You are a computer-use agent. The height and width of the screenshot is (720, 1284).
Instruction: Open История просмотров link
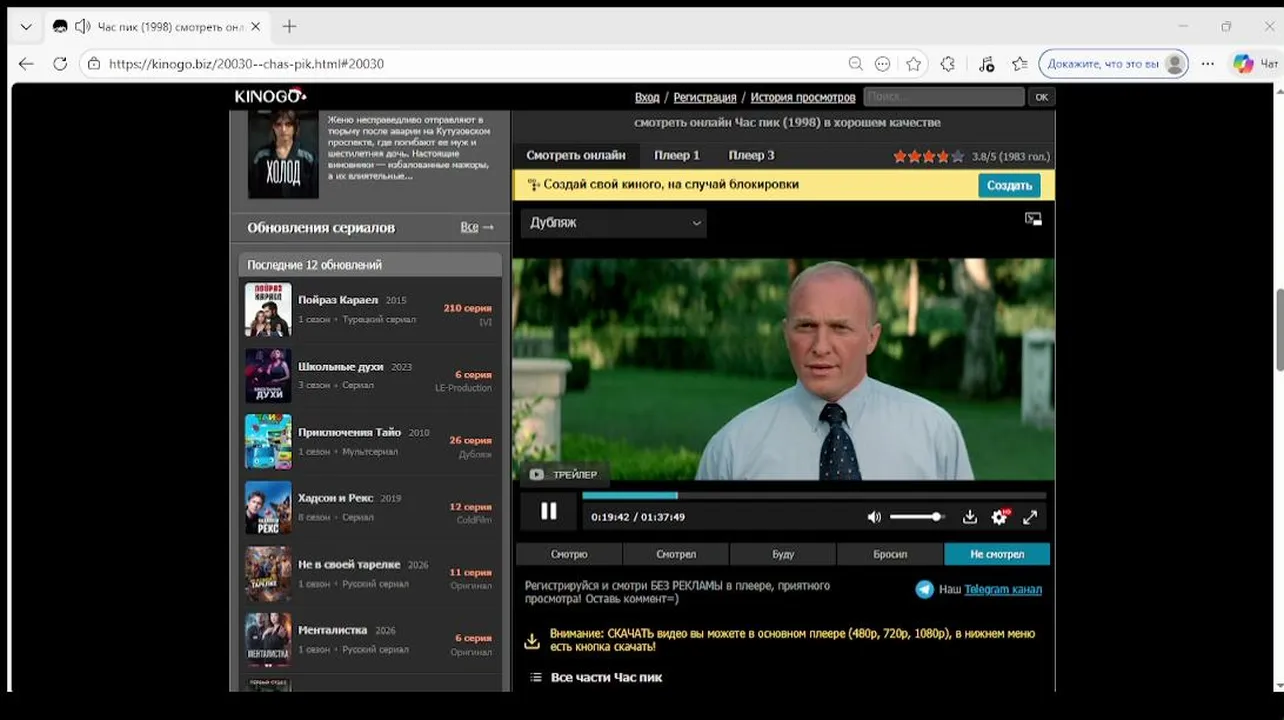coord(803,97)
